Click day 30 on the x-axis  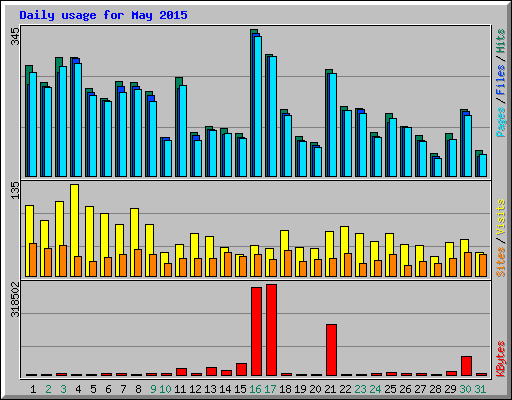(465, 389)
